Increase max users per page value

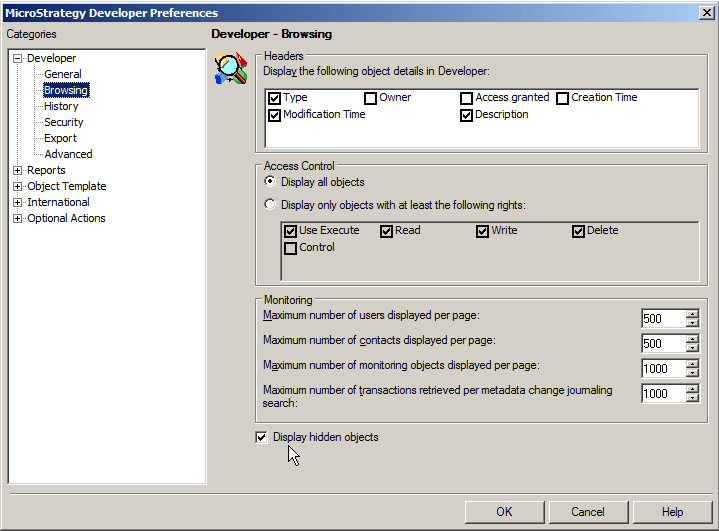[692, 314]
